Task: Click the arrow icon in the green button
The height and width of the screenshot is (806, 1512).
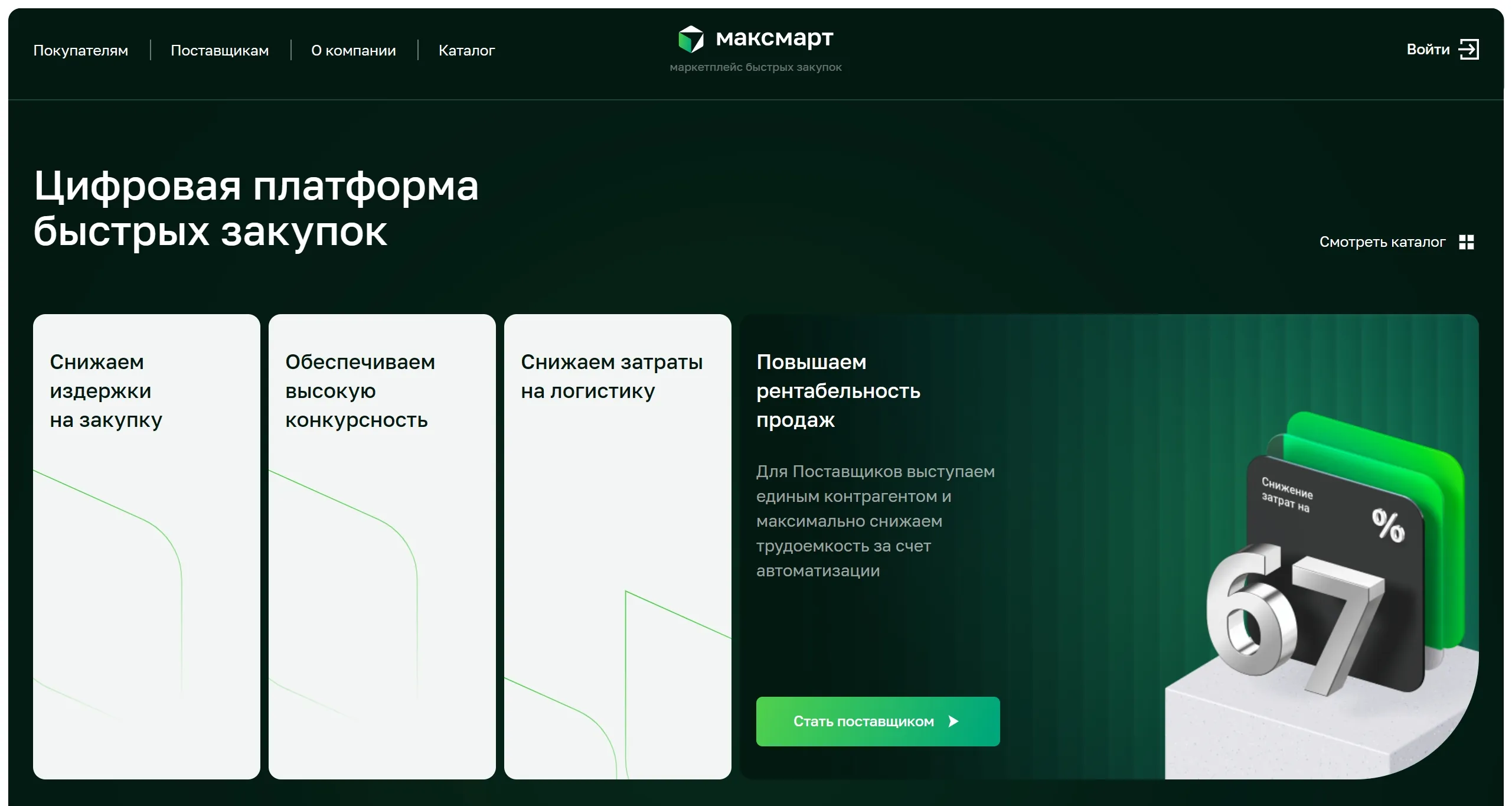Action: [953, 721]
